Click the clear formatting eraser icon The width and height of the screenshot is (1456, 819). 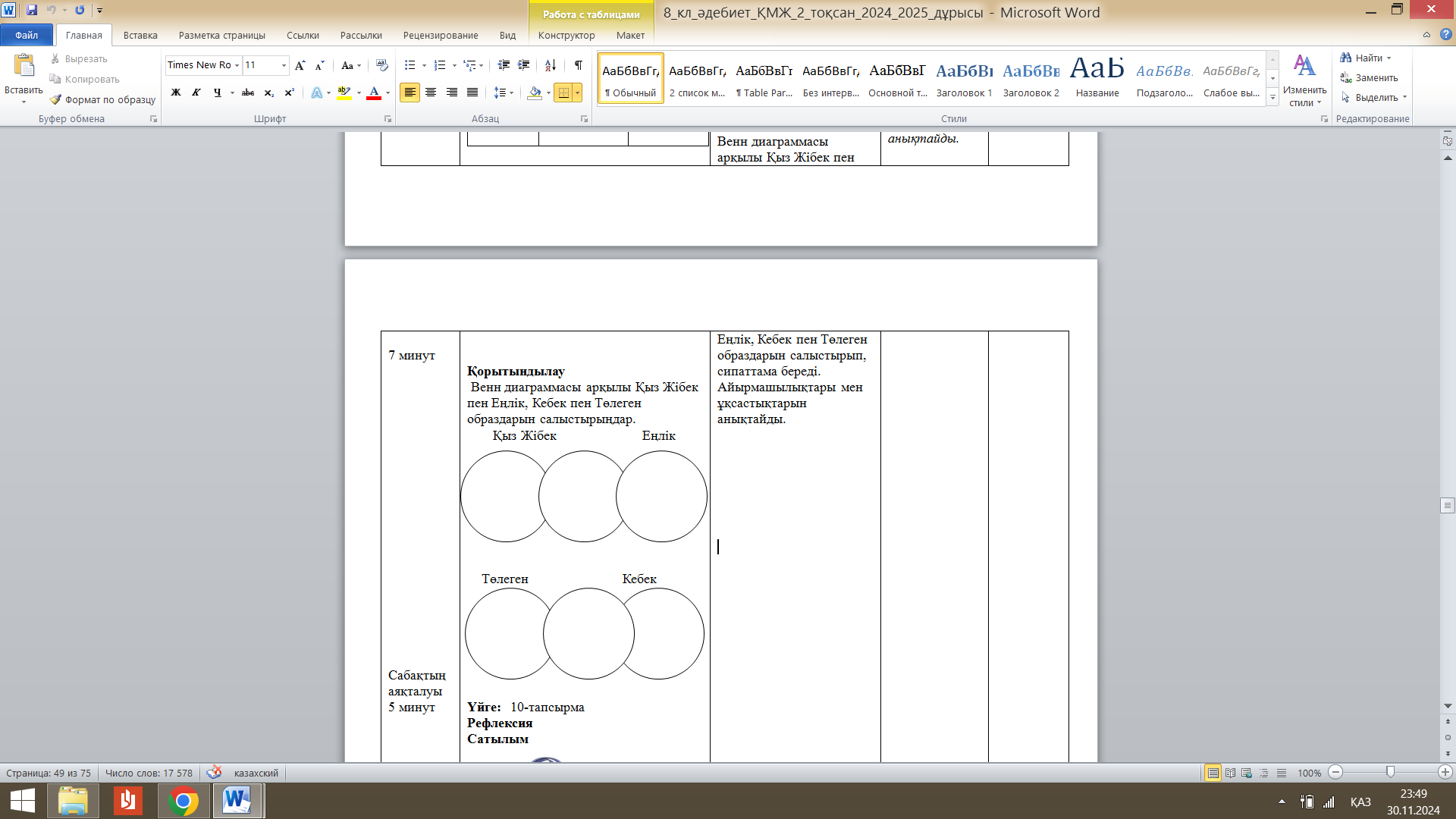pos(381,65)
